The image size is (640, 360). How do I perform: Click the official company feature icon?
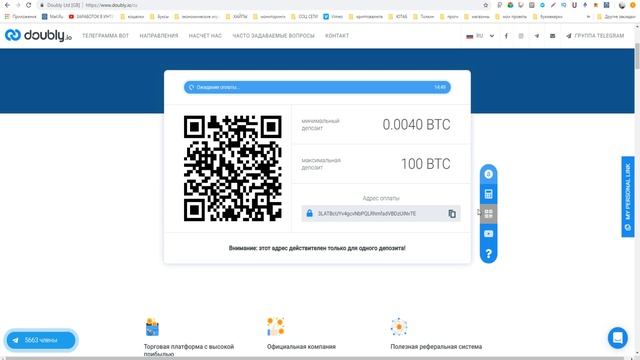tap(276, 327)
